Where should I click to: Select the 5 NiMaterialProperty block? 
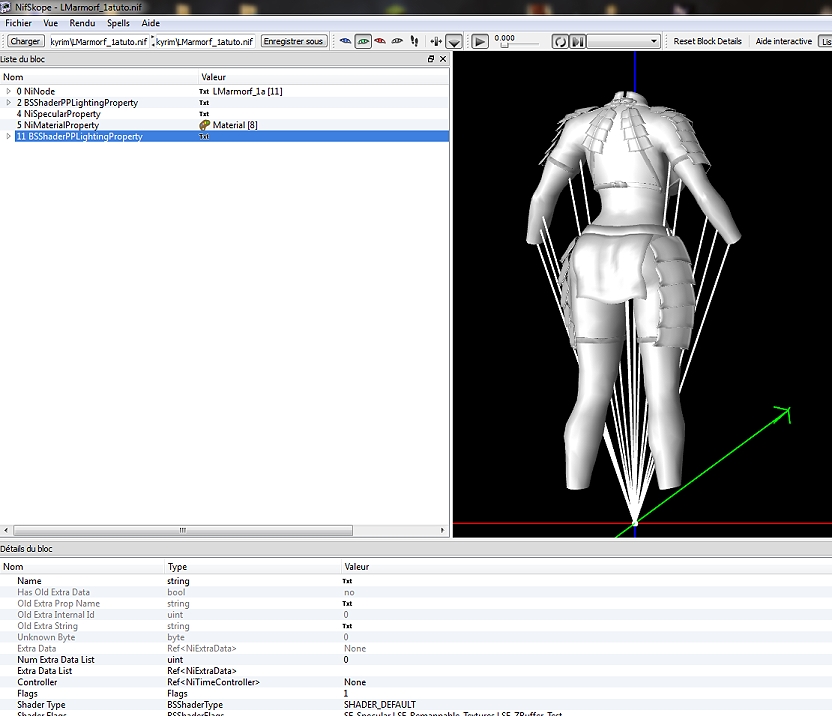coord(58,125)
